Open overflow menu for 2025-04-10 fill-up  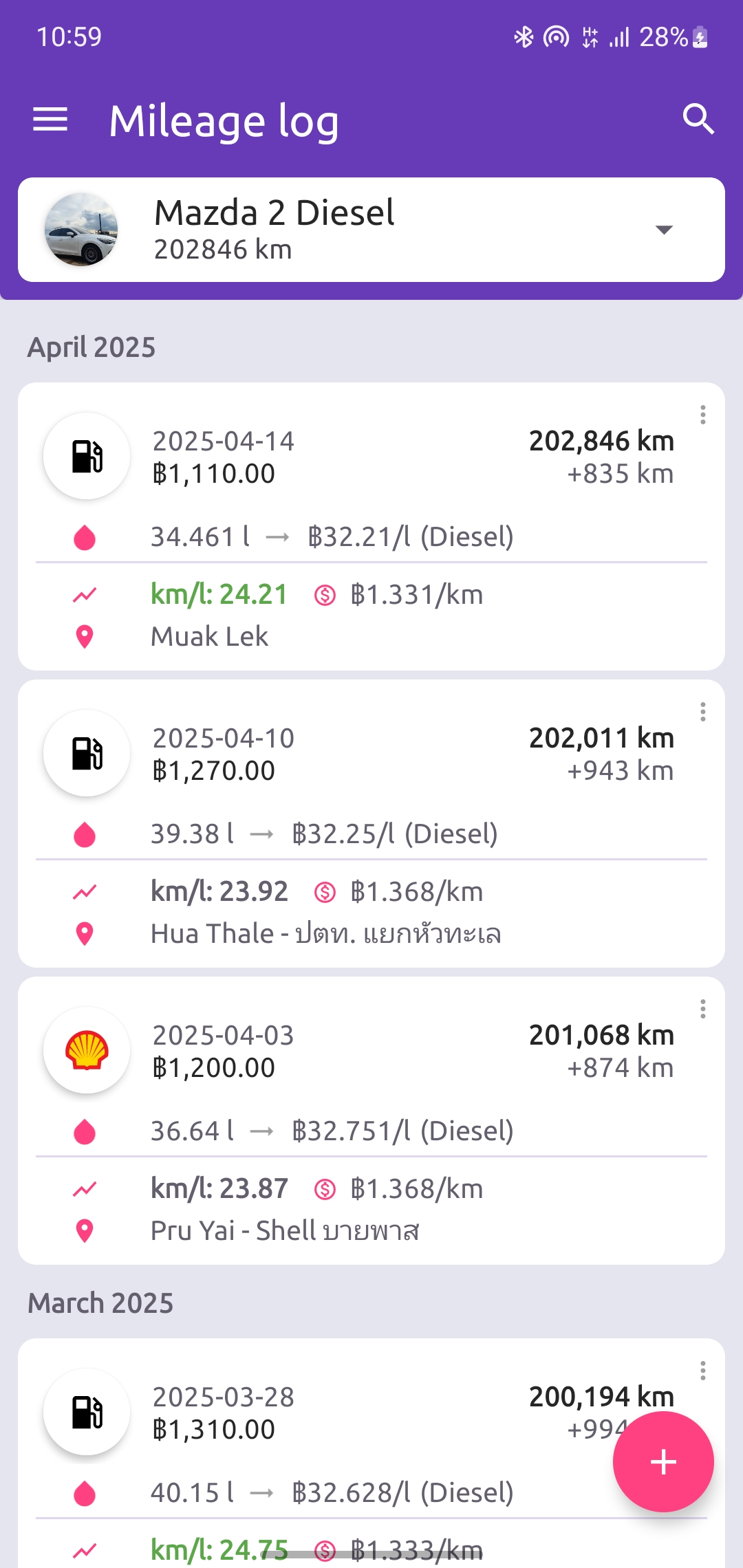click(x=702, y=712)
